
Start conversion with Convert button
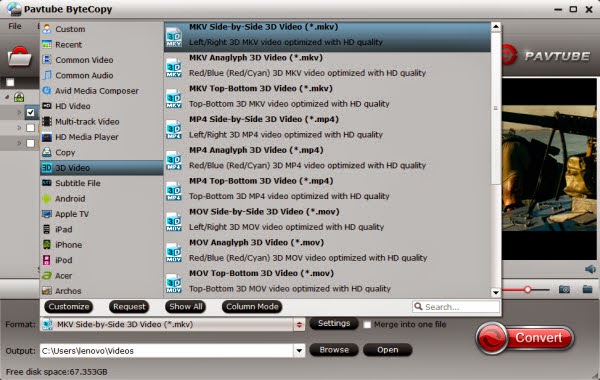[525, 338]
